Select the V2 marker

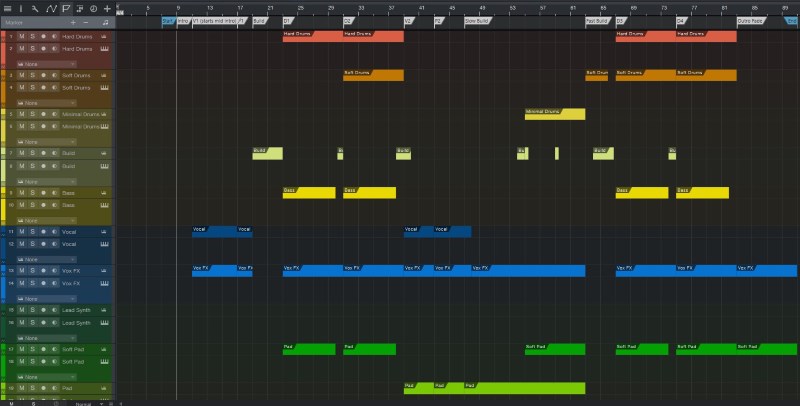409,21
